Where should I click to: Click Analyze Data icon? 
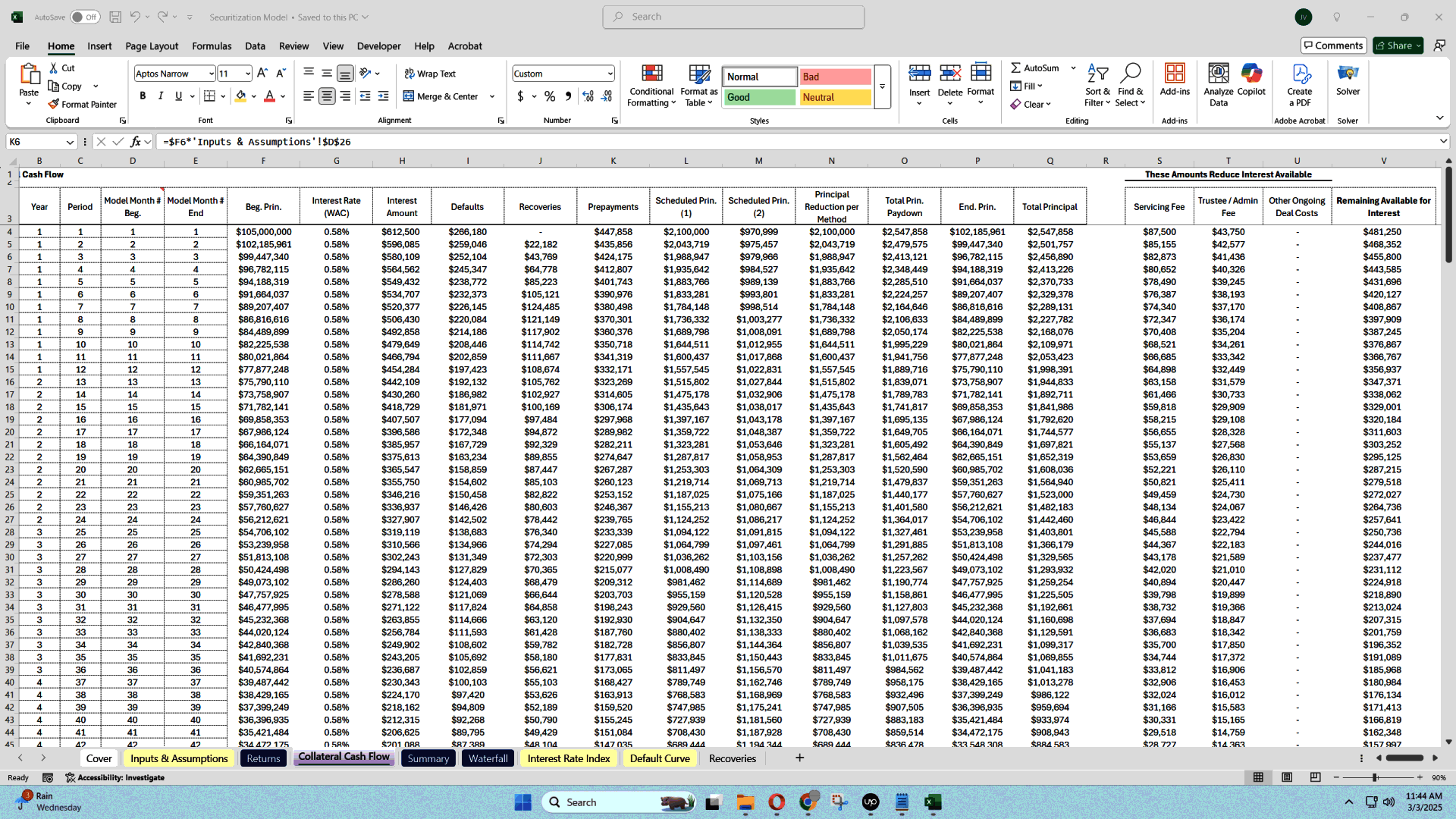[1219, 74]
